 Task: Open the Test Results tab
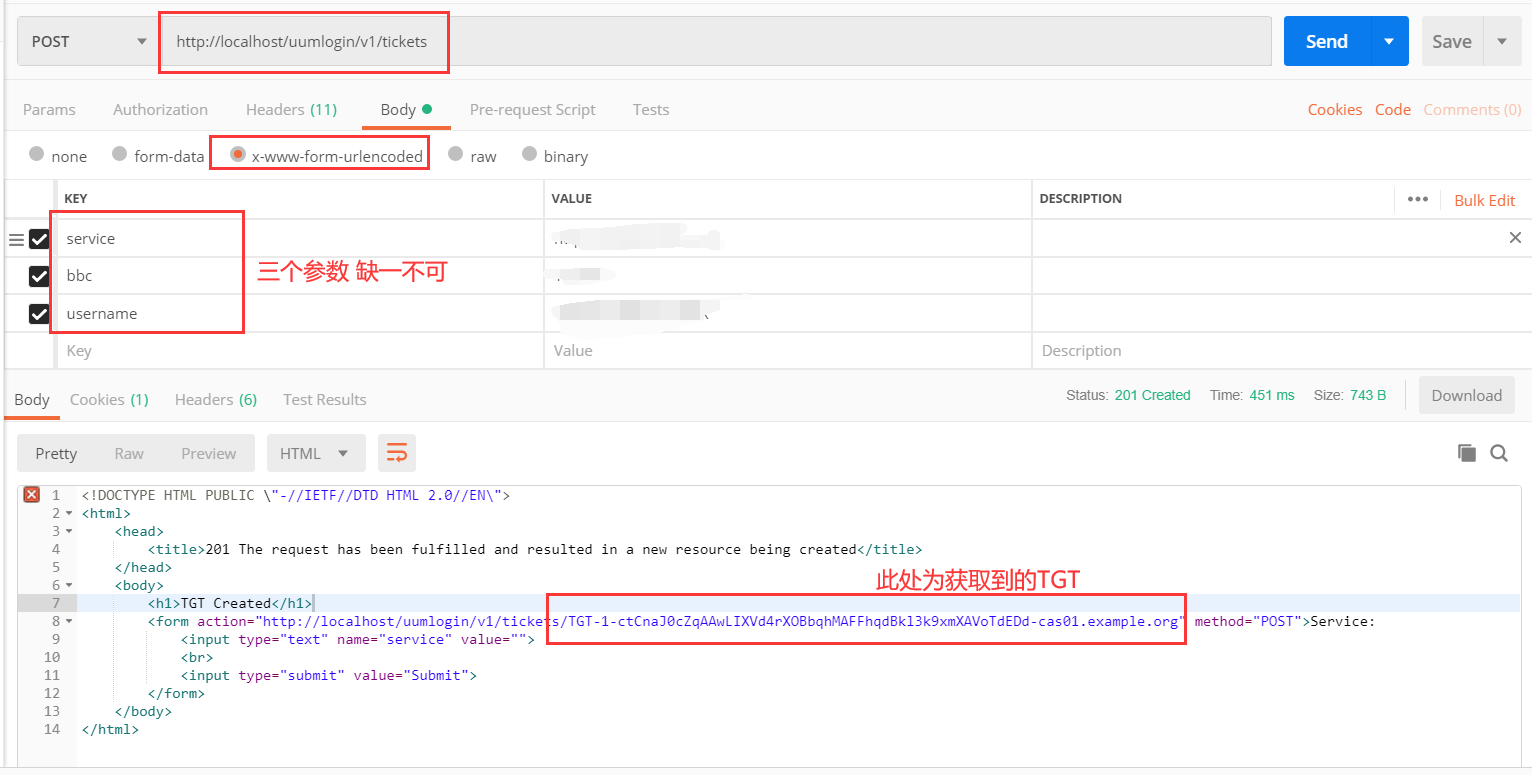(325, 399)
